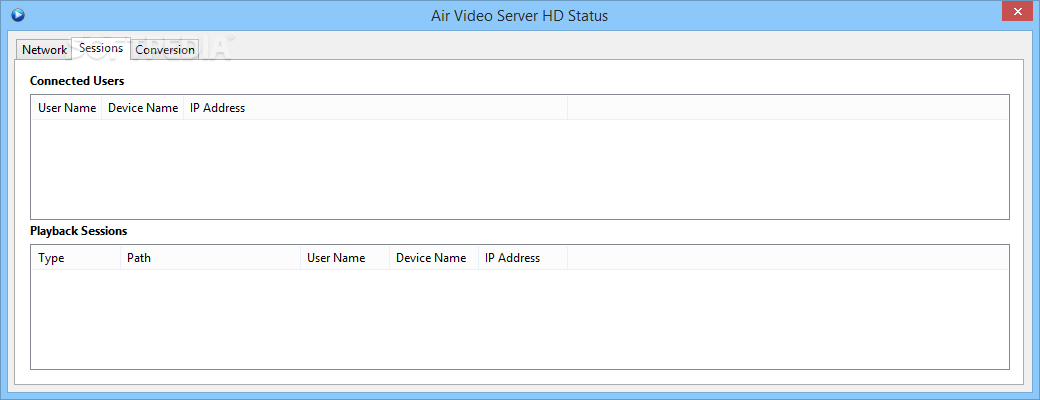Sort Connected Users by User Name column

coord(66,107)
